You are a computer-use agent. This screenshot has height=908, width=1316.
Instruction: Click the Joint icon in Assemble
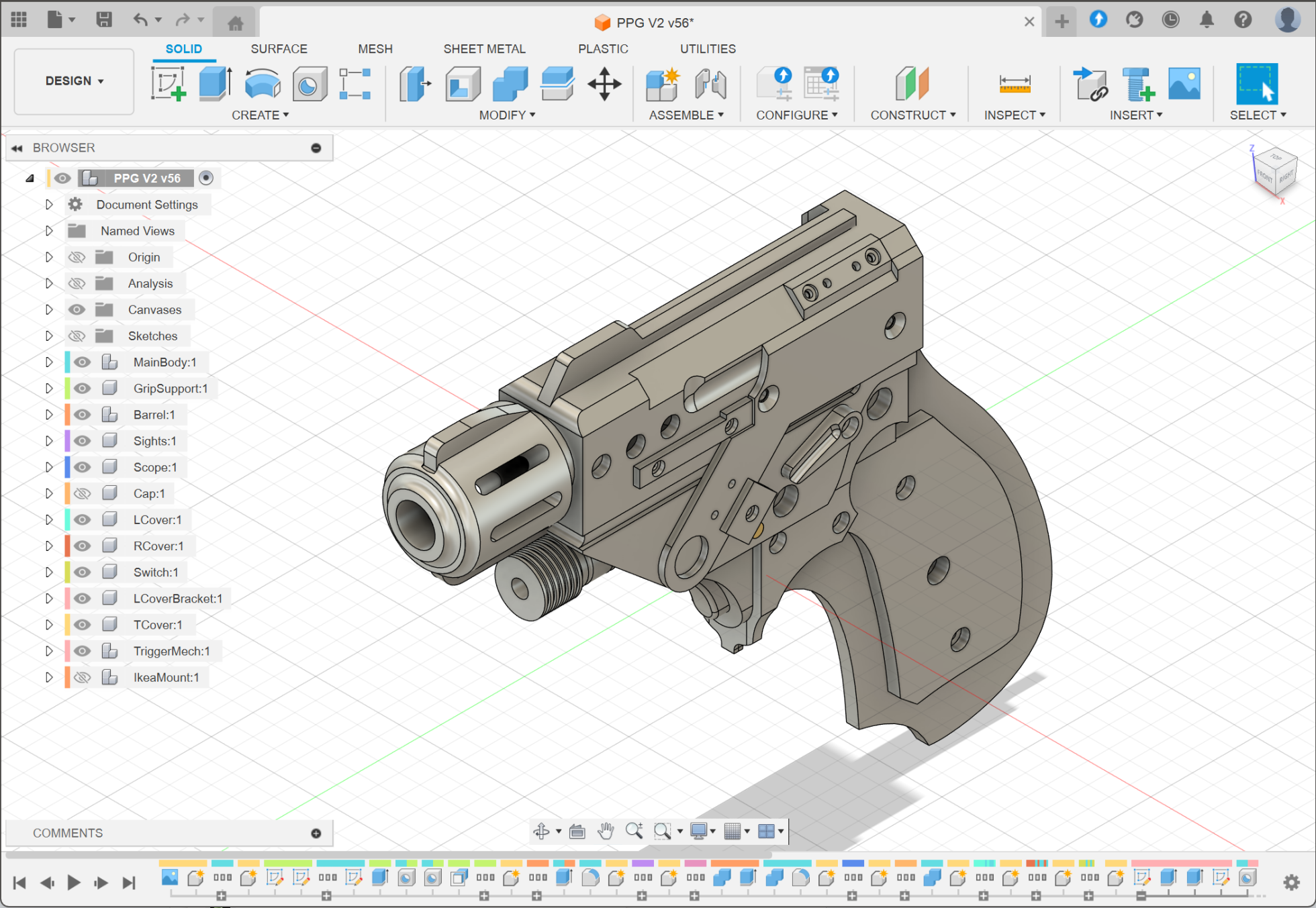point(710,84)
